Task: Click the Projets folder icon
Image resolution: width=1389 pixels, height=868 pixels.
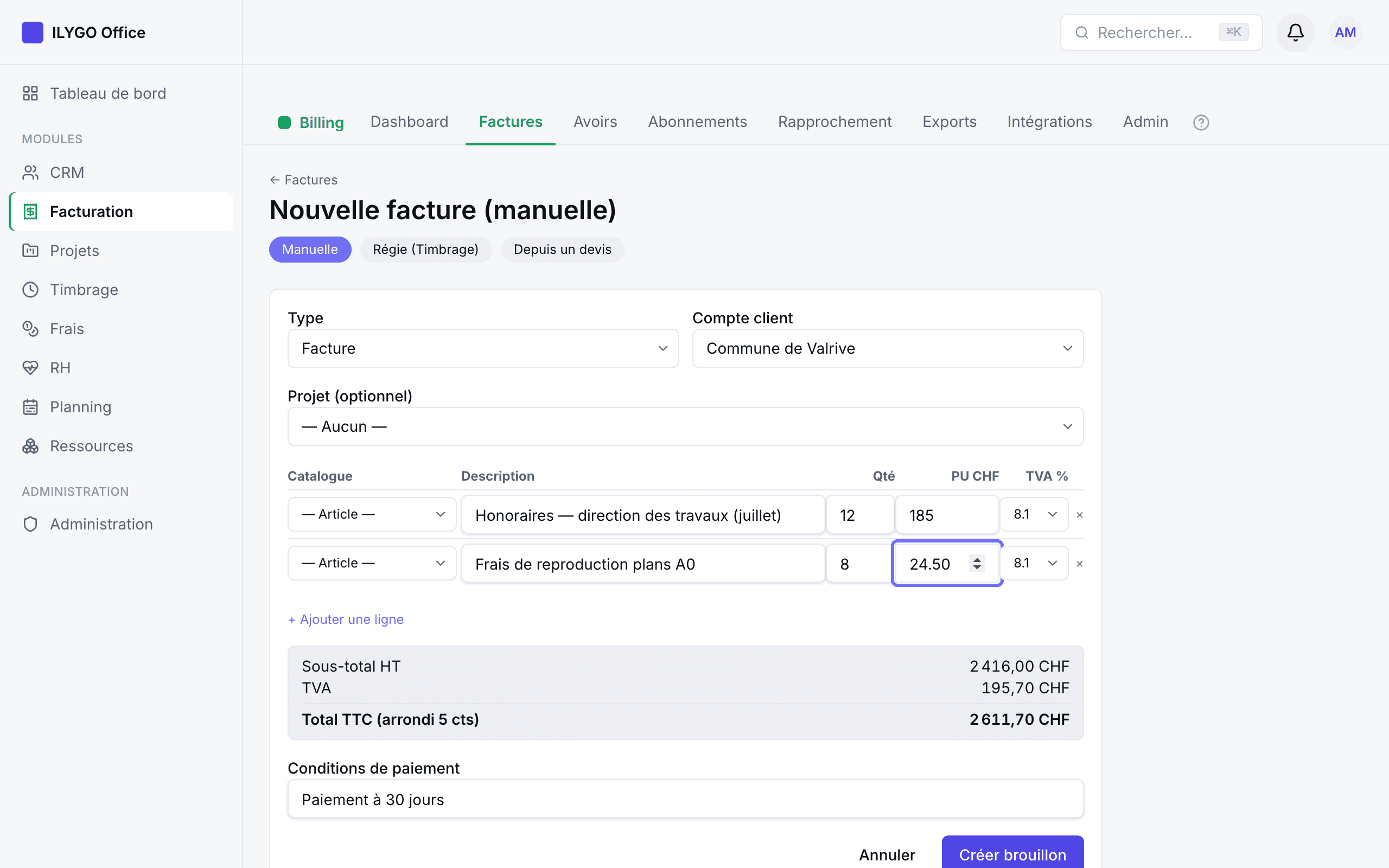Action: (x=30, y=250)
